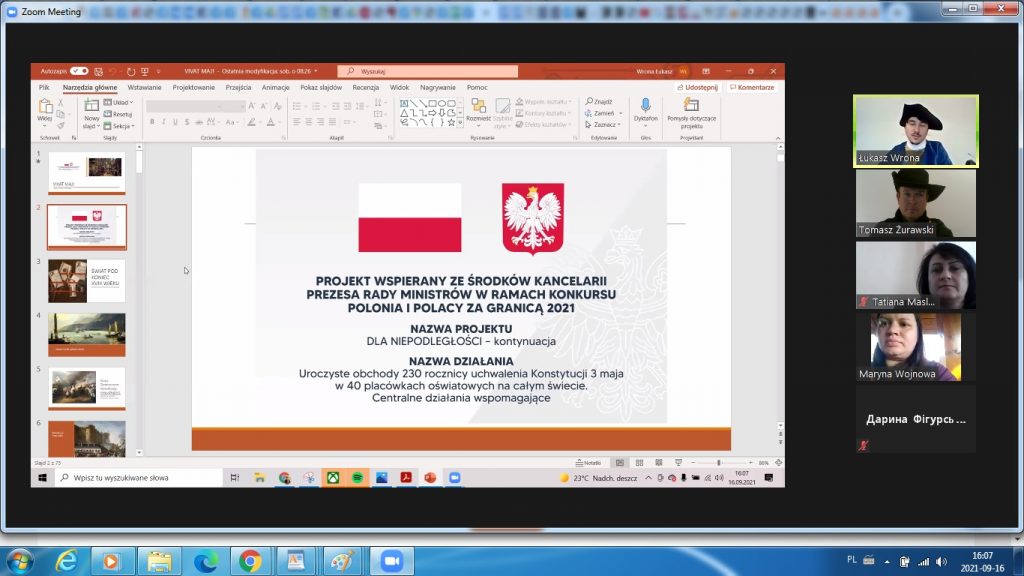Viewport: 1024px width, 576px height.
Task: Launch Google Chrome from the taskbar
Action: [251, 561]
